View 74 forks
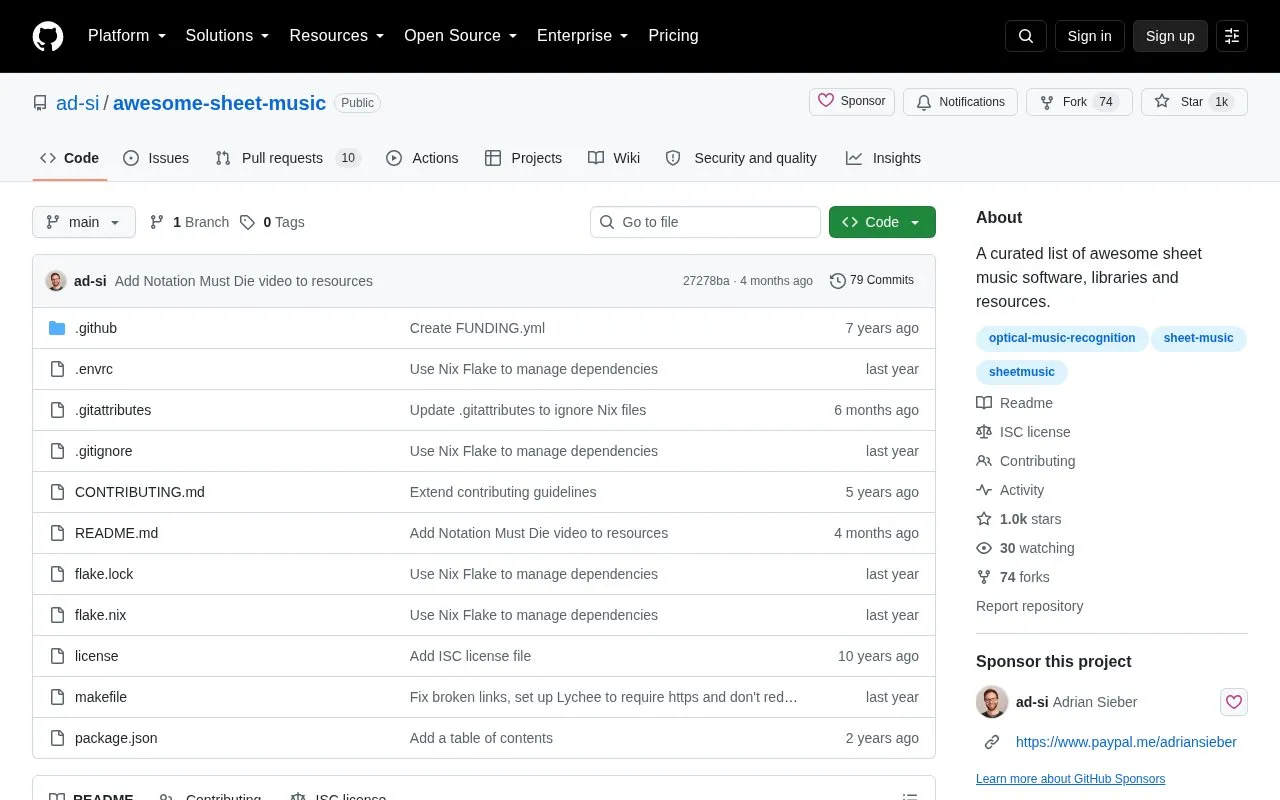The width and height of the screenshot is (1280, 800). pyautogui.click(x=1013, y=577)
